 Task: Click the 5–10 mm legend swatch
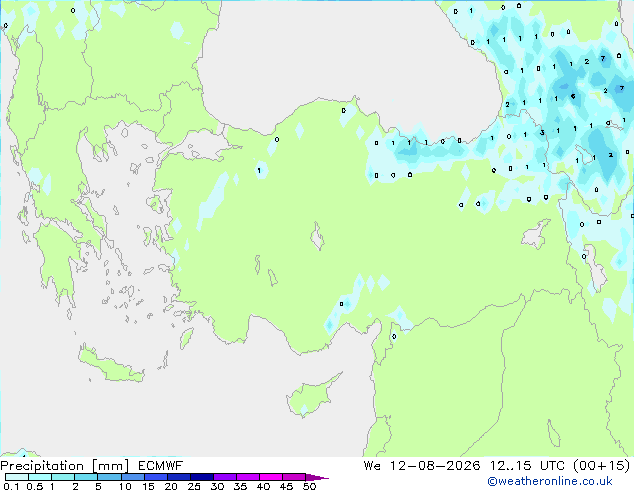pos(109,477)
